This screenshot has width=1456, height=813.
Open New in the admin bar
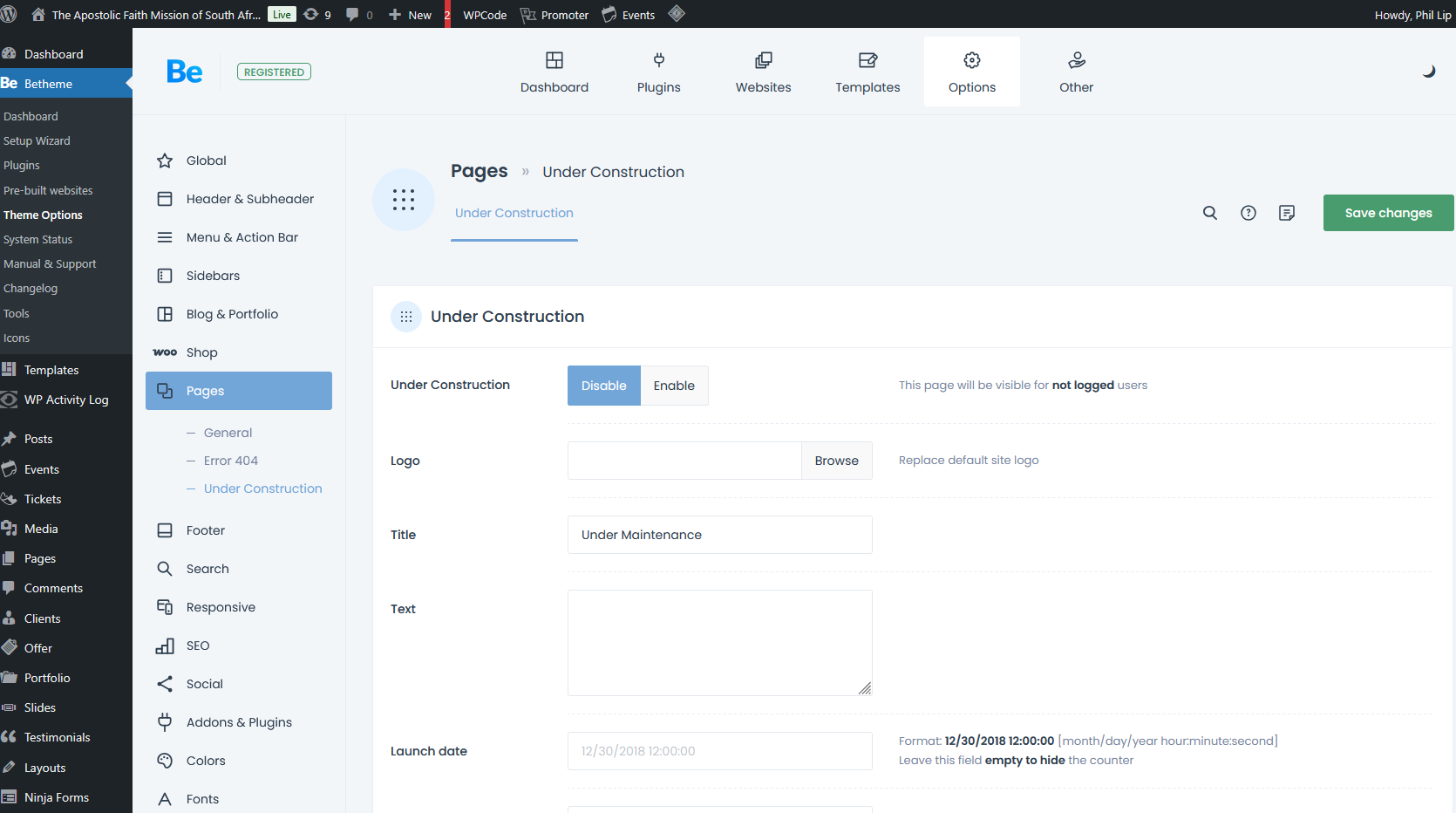(410, 15)
